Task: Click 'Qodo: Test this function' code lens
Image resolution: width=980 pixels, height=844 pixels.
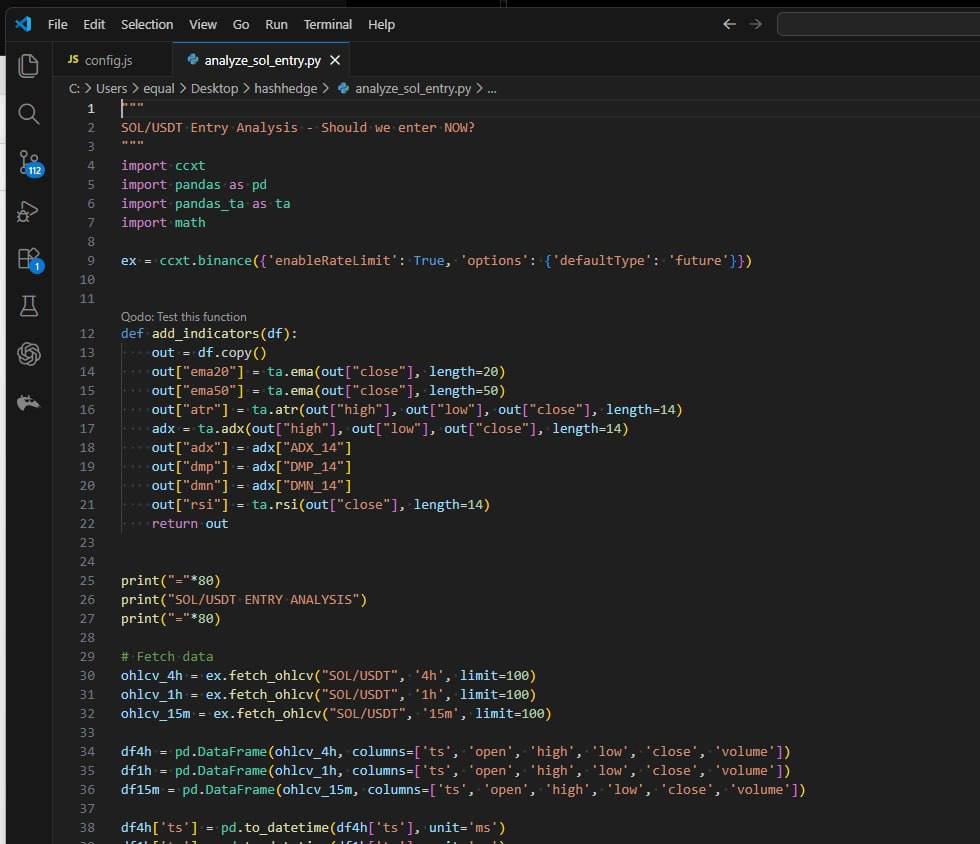Action: pos(184,317)
